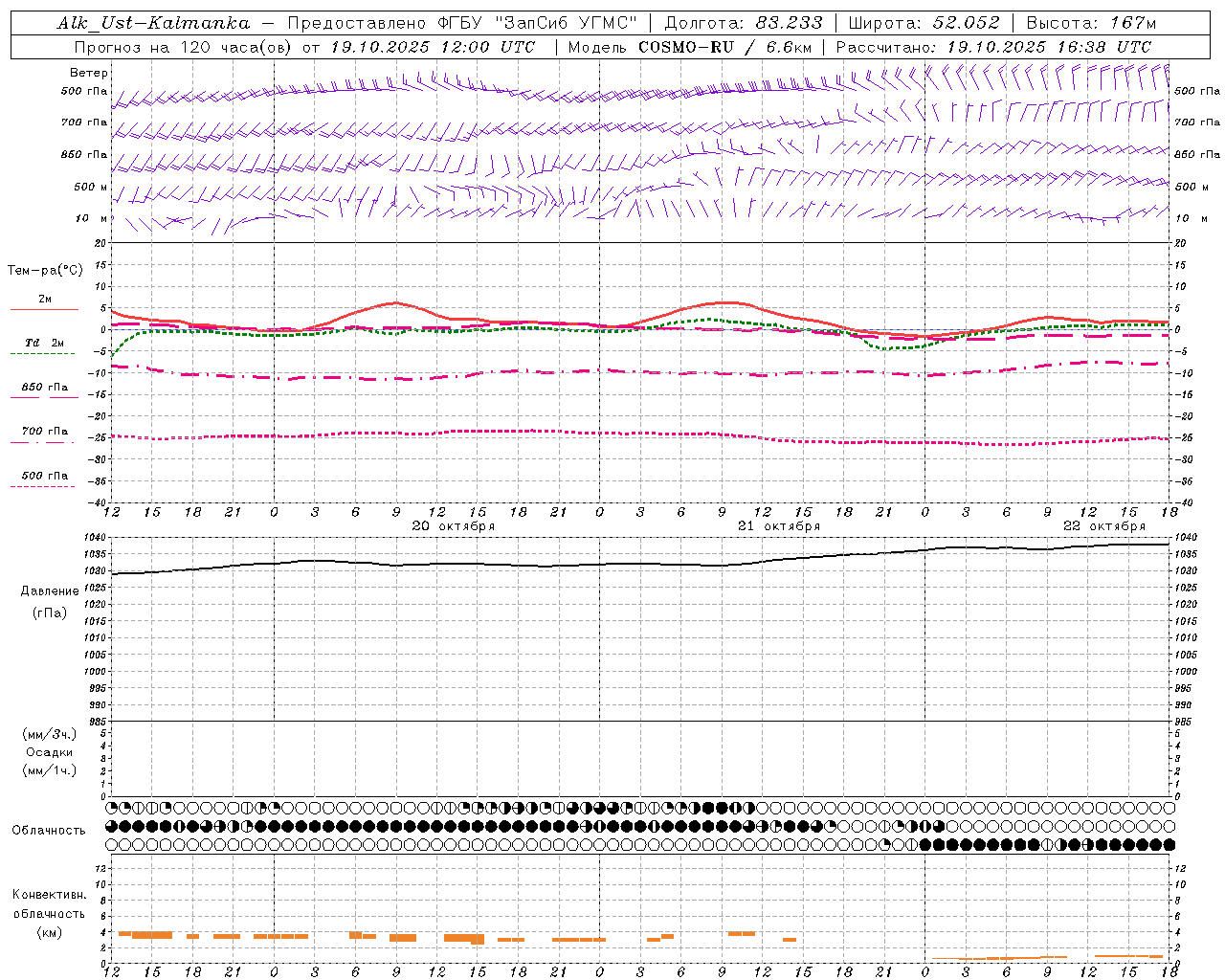
Task: Click the 850 гПа temperature legend entry
Action: (x=45, y=387)
